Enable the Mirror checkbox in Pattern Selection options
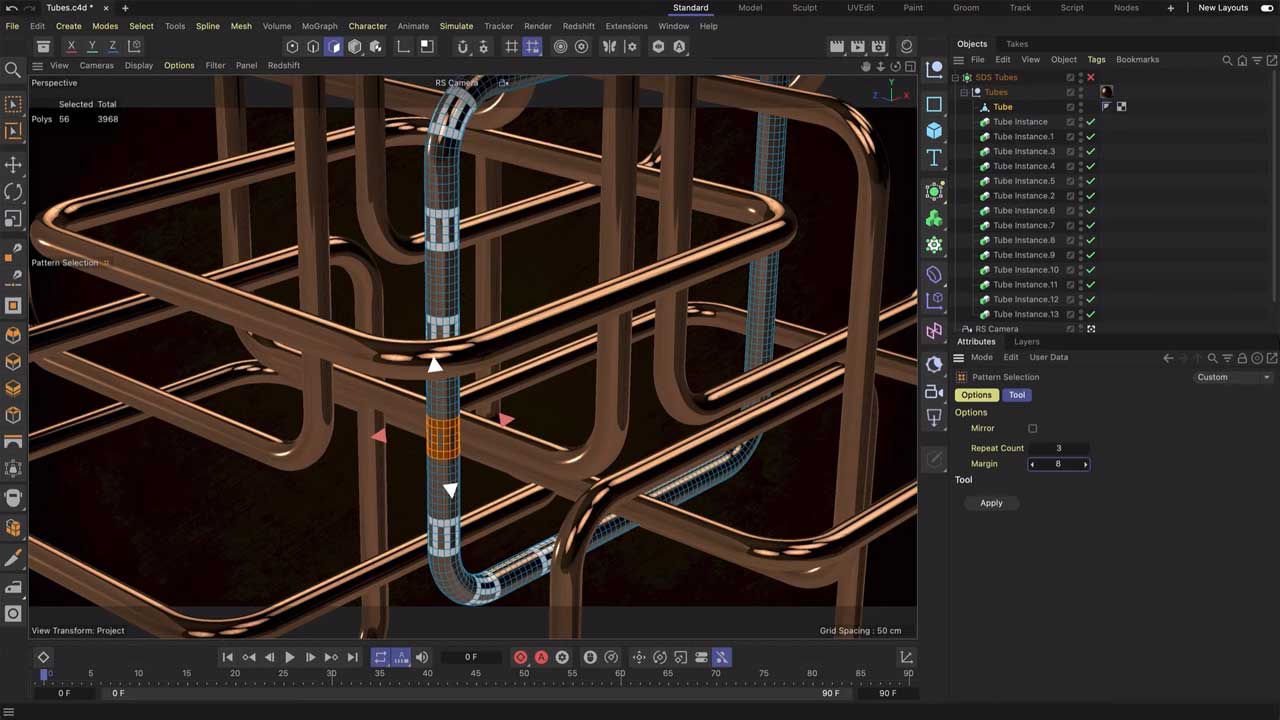Viewport: 1280px width, 720px height. pos(1033,428)
